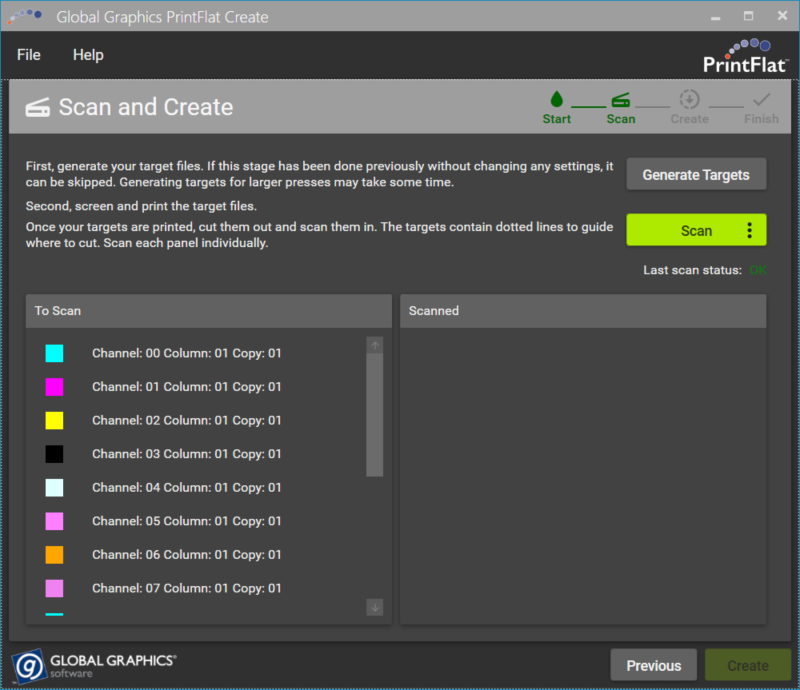
Task: Select the magenta Channel 01 swatch
Action: point(54,387)
